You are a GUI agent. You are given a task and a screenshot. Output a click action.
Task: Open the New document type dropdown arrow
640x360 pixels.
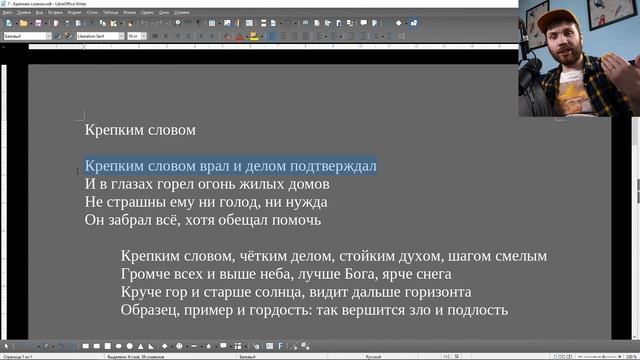tap(16, 23)
